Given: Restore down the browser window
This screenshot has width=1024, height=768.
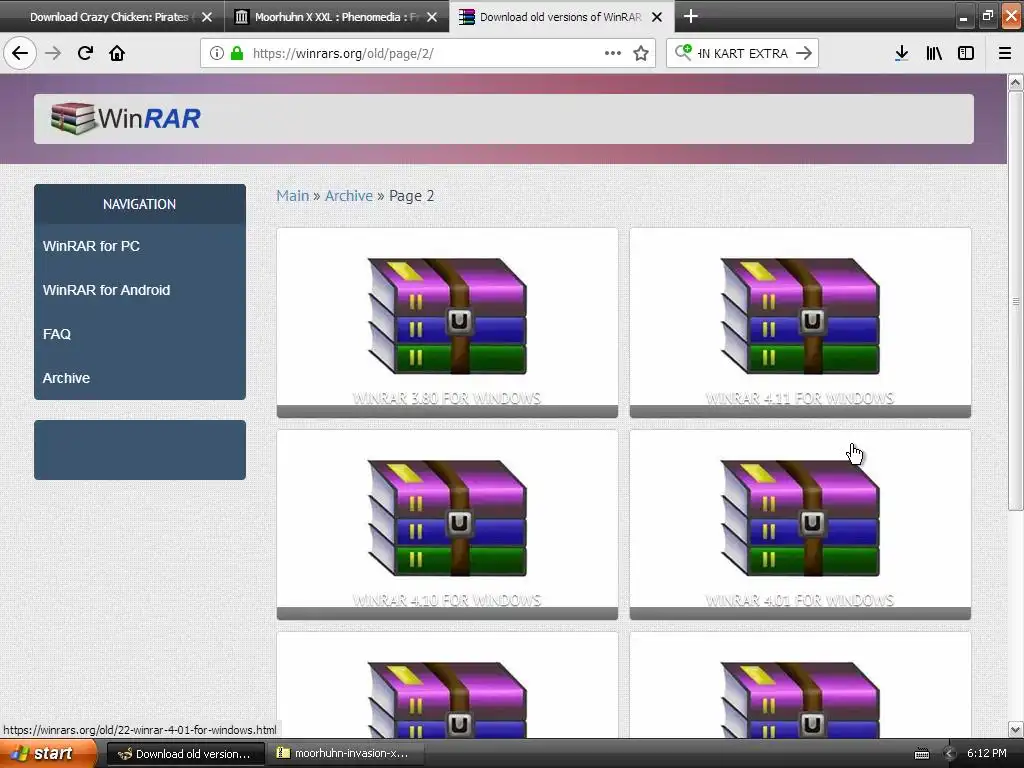Looking at the screenshot, I should tap(987, 16).
